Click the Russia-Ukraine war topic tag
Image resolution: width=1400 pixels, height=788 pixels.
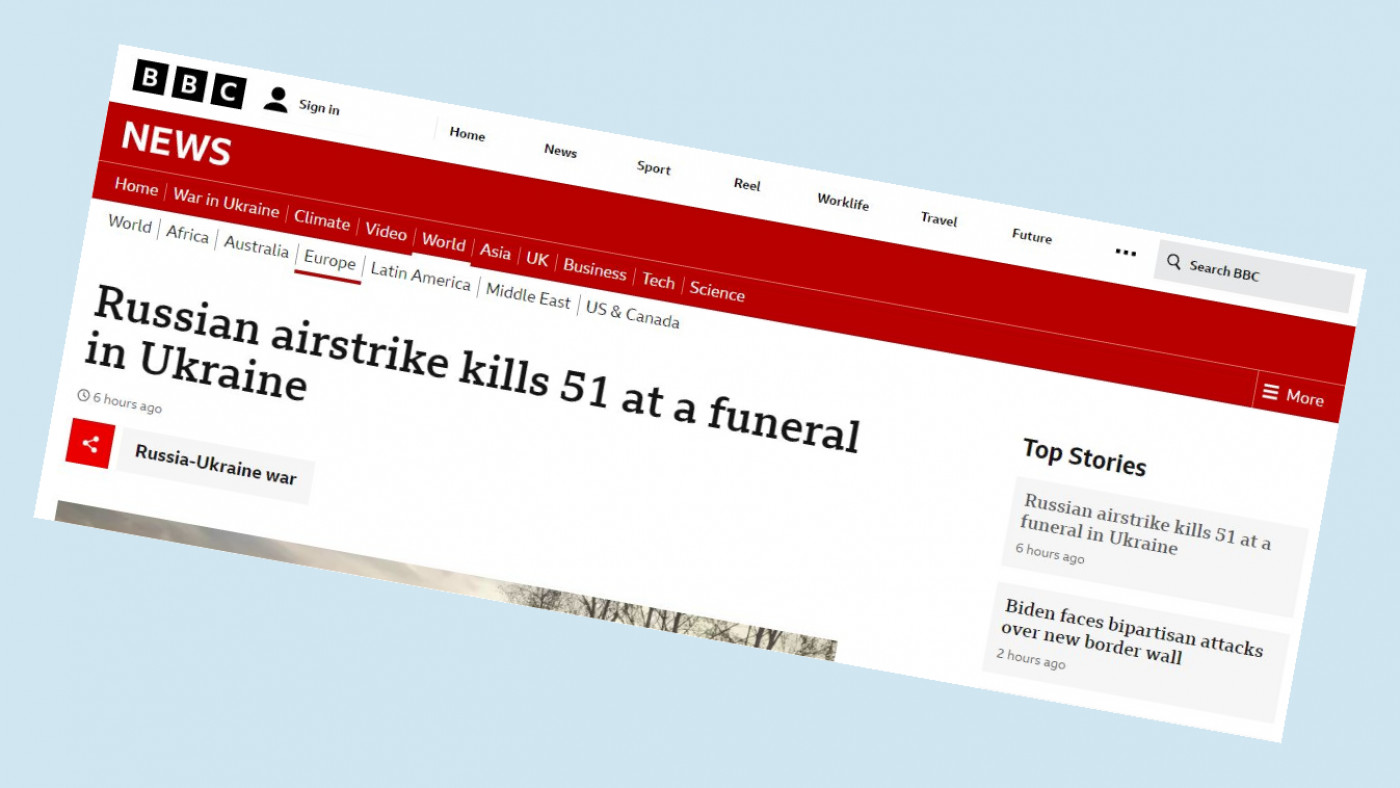coord(216,465)
